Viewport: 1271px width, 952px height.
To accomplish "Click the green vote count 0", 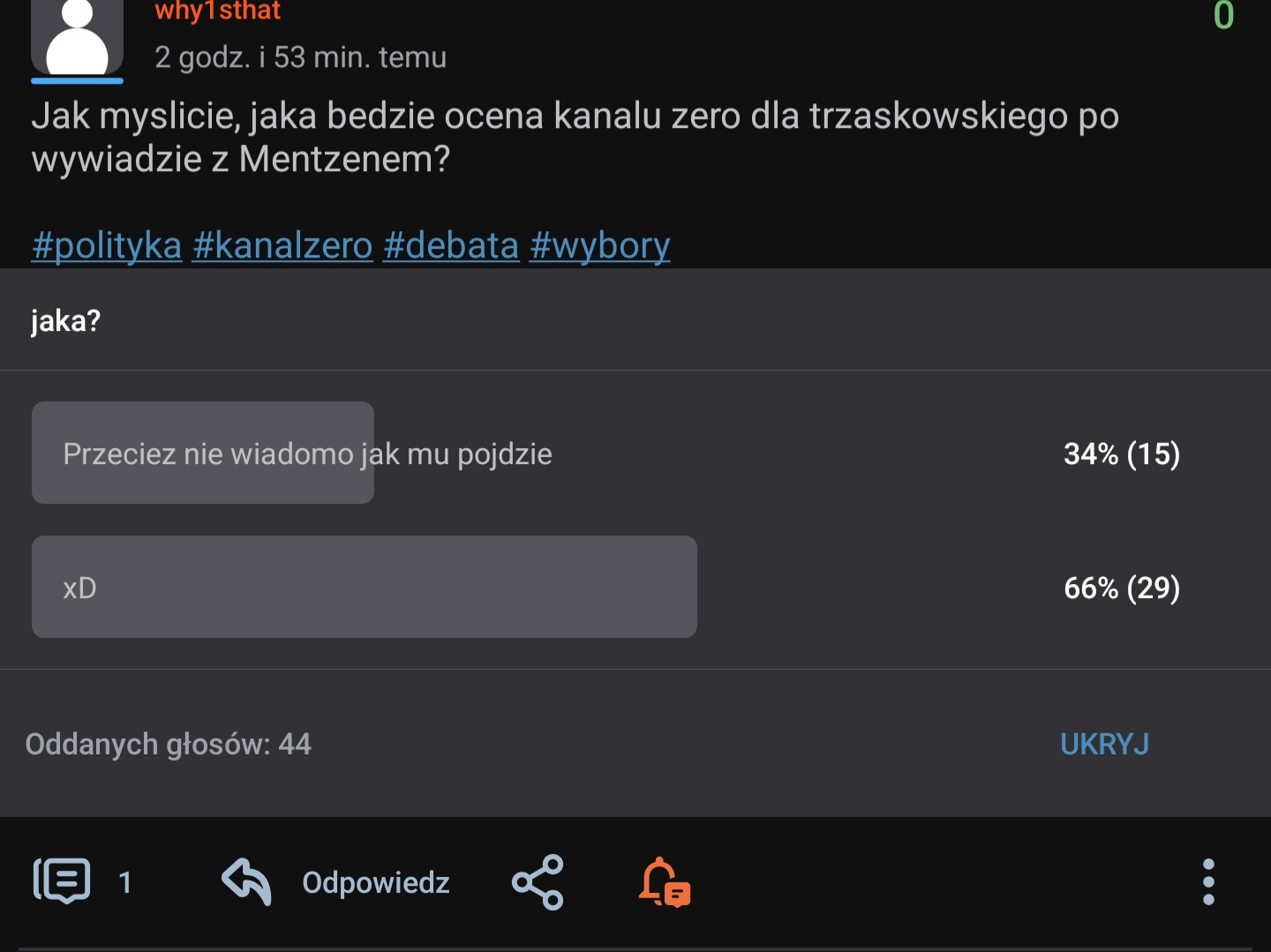I will [x=1223, y=15].
